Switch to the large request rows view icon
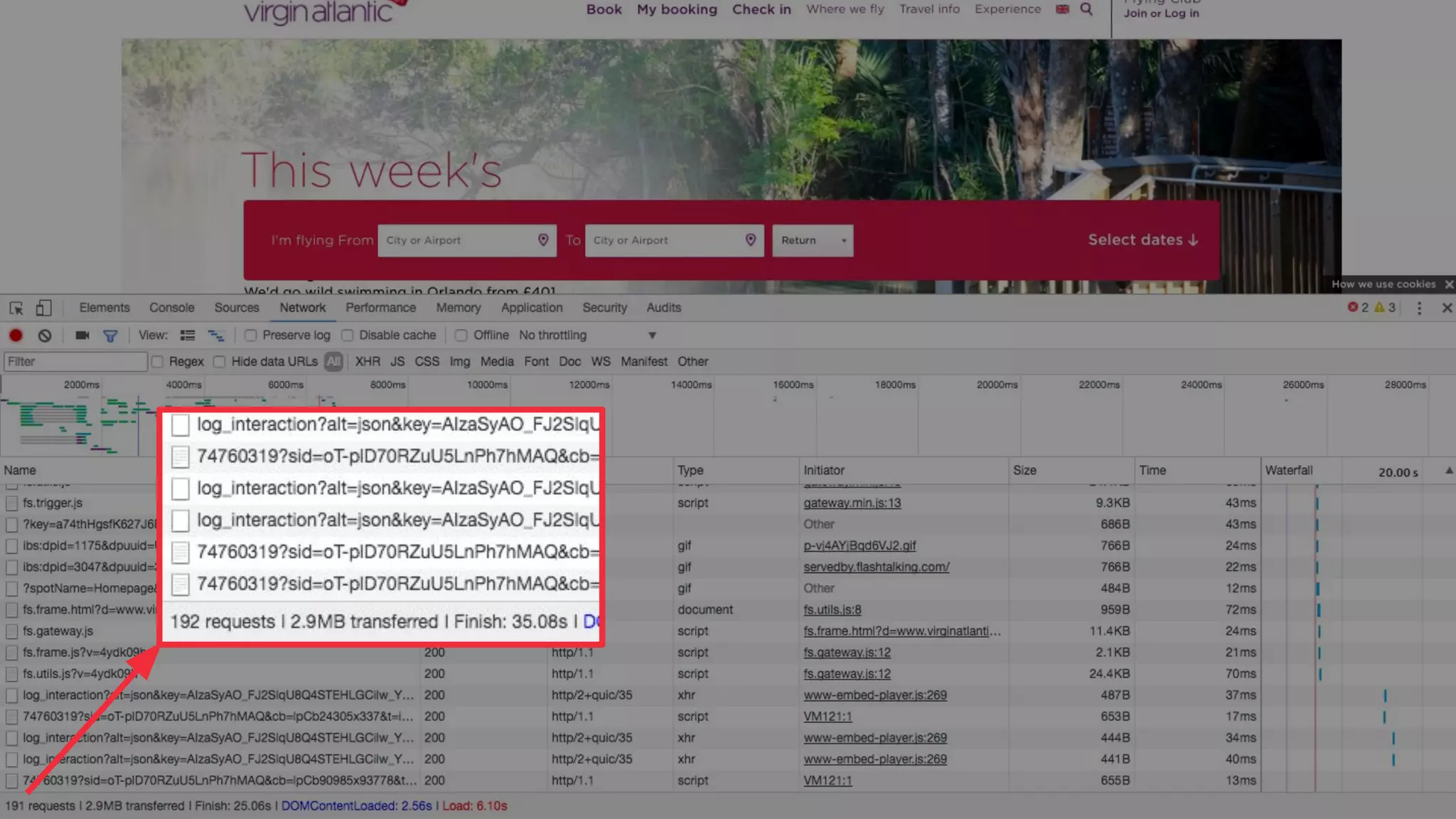1456x819 pixels. (x=188, y=335)
